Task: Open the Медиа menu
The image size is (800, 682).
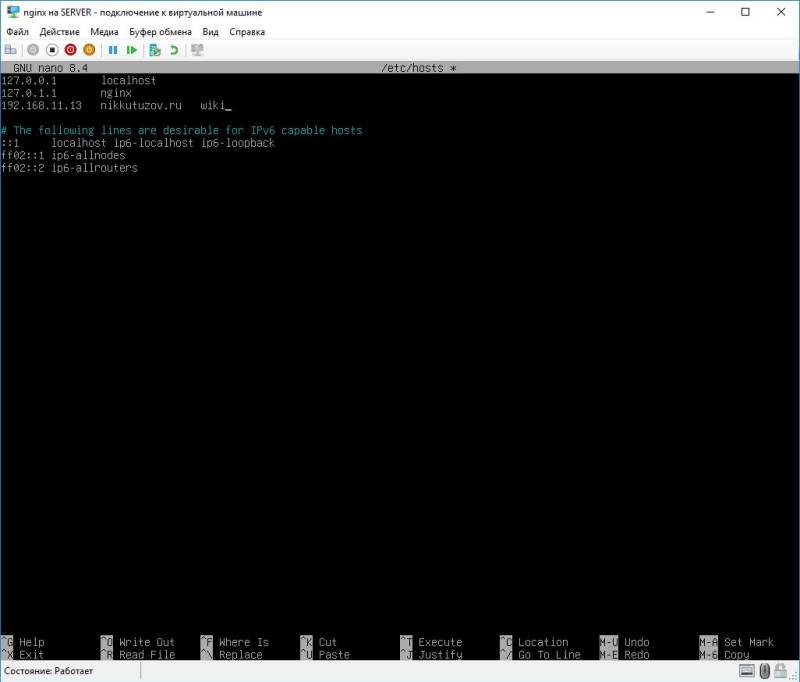Action: [104, 32]
